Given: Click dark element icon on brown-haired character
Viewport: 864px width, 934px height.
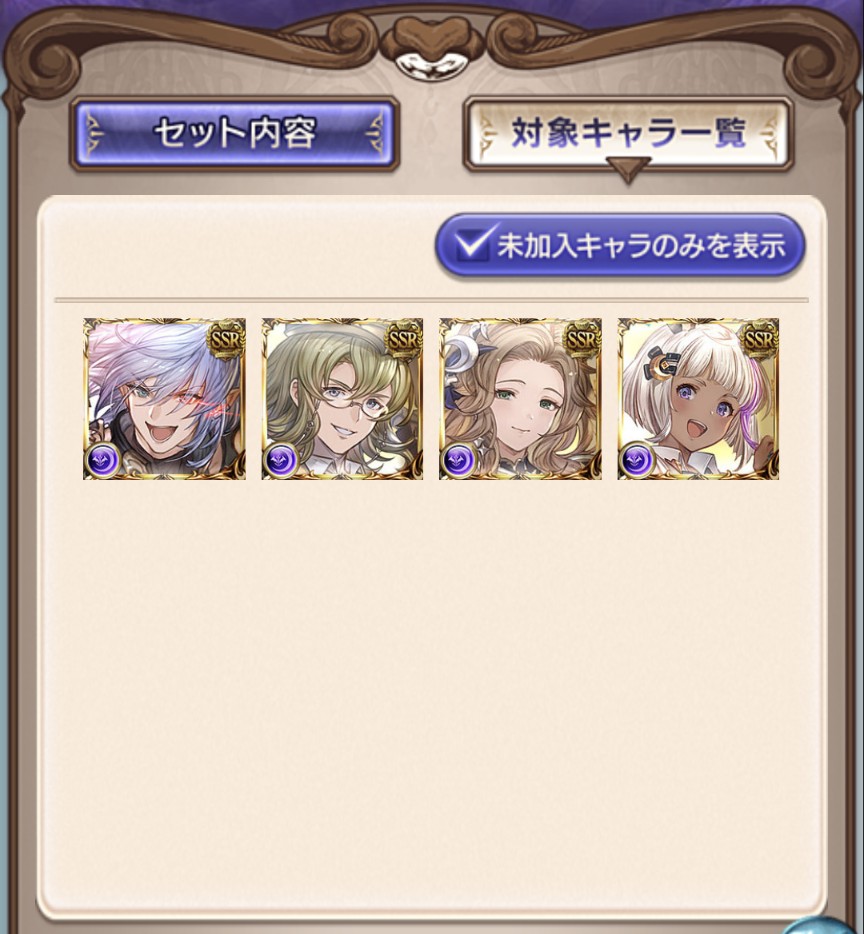Looking at the screenshot, I should (x=459, y=459).
